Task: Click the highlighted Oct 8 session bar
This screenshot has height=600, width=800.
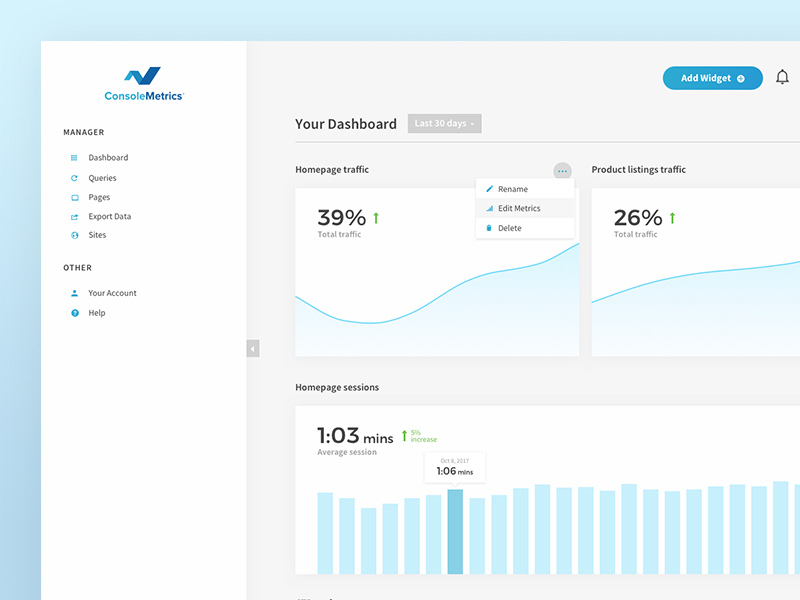Action: pyautogui.click(x=455, y=531)
